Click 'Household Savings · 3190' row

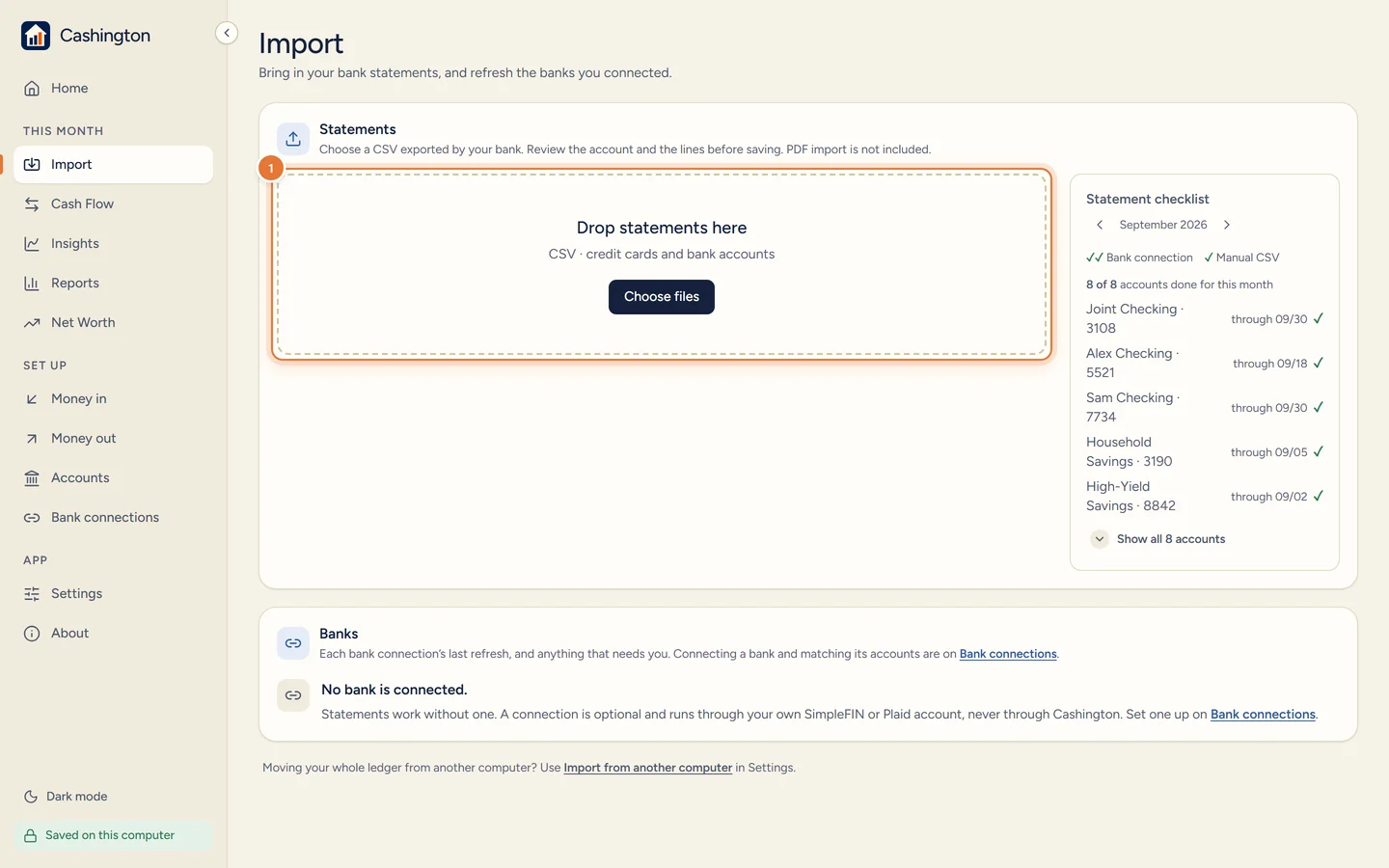(1205, 451)
